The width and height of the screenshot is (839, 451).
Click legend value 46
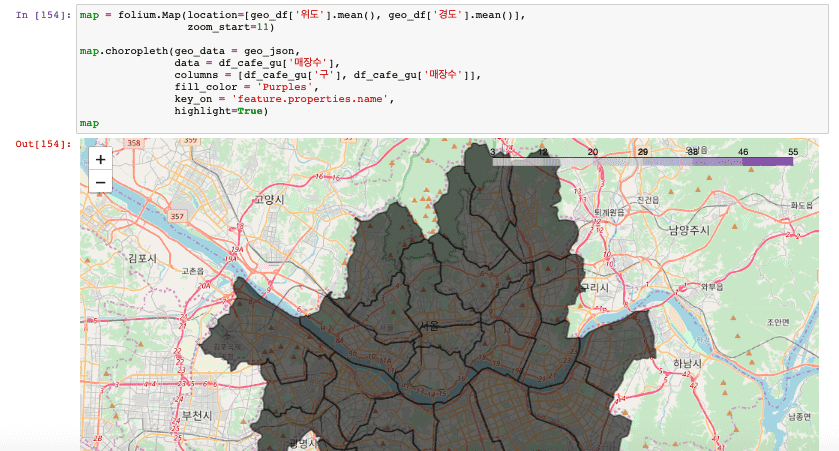(x=743, y=152)
